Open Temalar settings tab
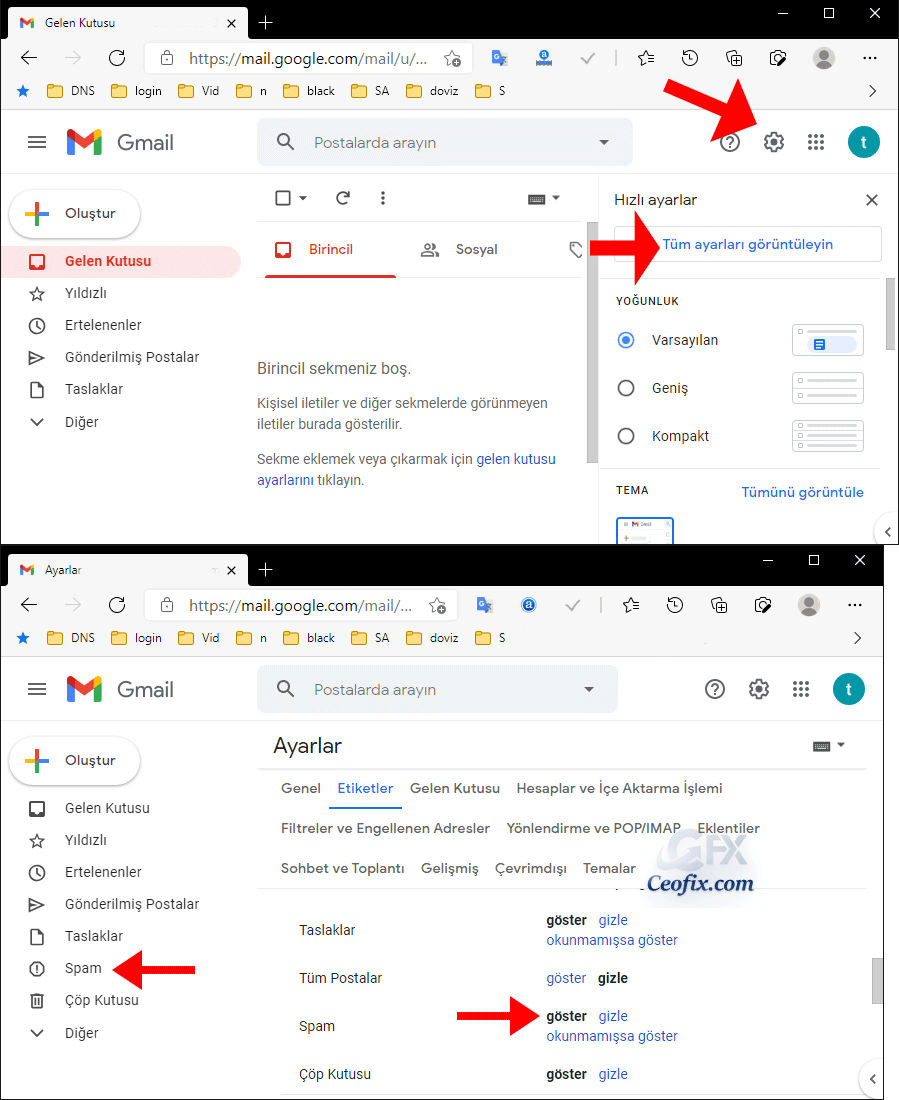This screenshot has width=899, height=1100. coord(609,868)
